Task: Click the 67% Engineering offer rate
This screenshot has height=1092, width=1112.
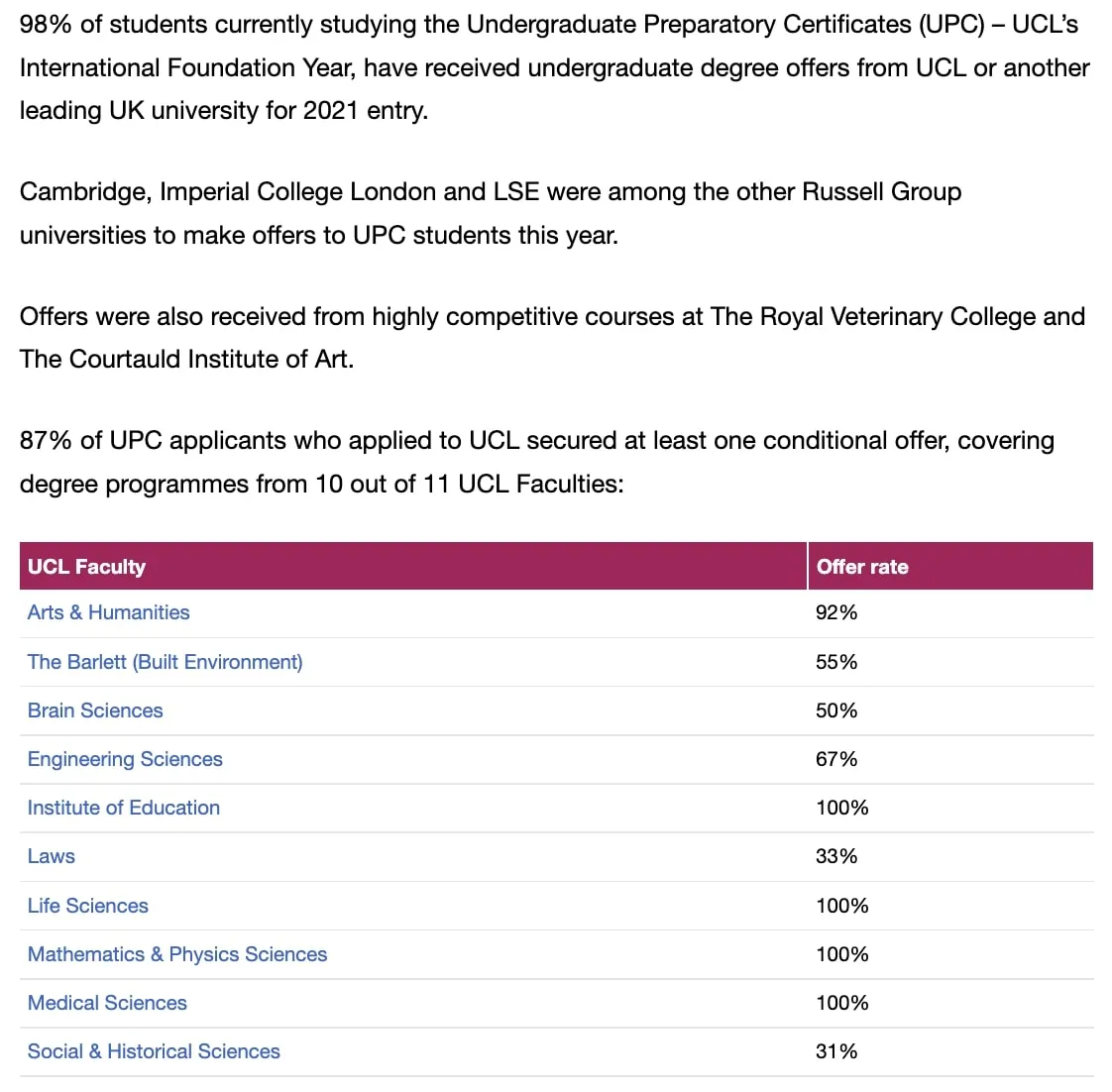Action: coord(836,759)
